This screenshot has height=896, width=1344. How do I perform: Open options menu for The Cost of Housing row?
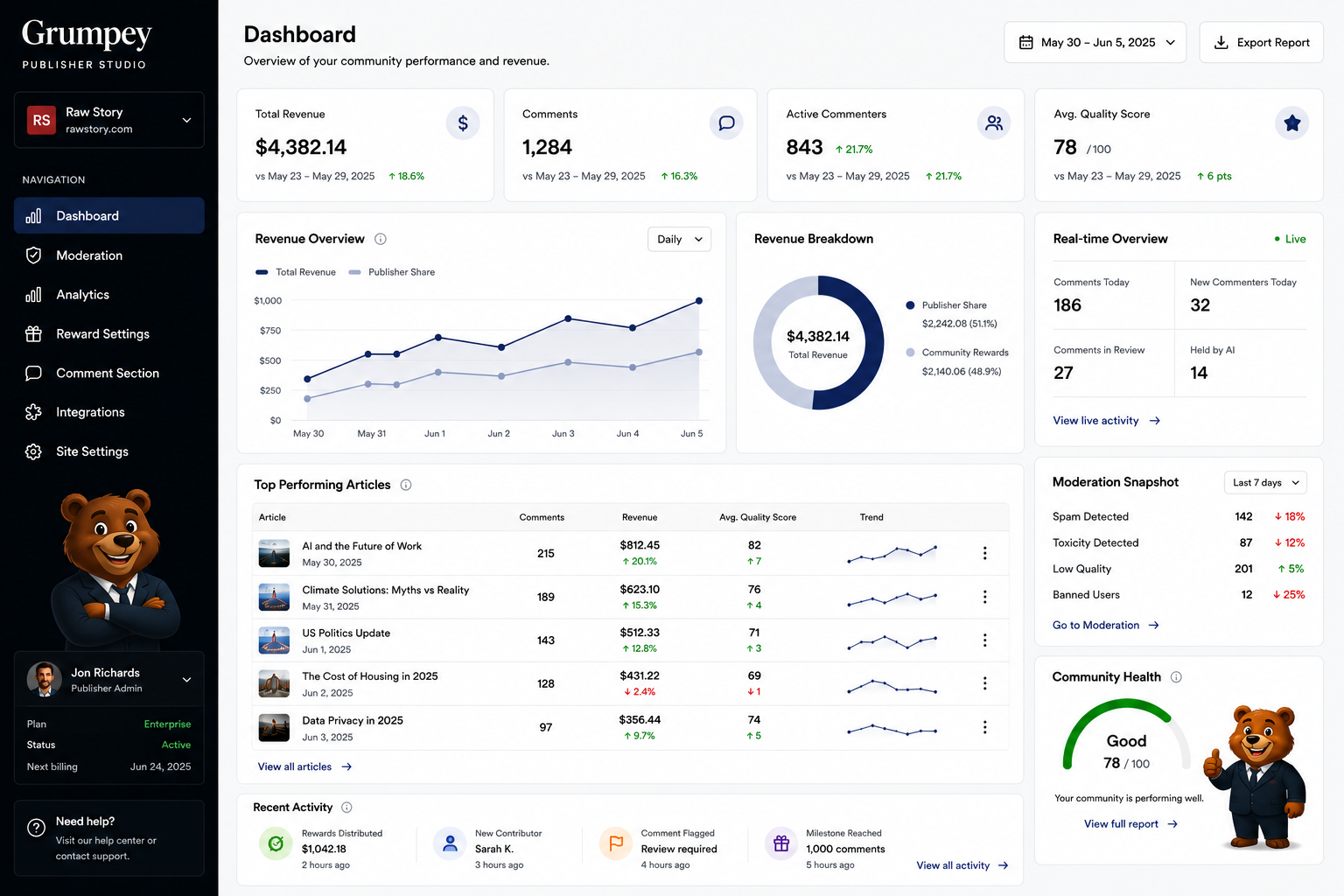pos(984,683)
